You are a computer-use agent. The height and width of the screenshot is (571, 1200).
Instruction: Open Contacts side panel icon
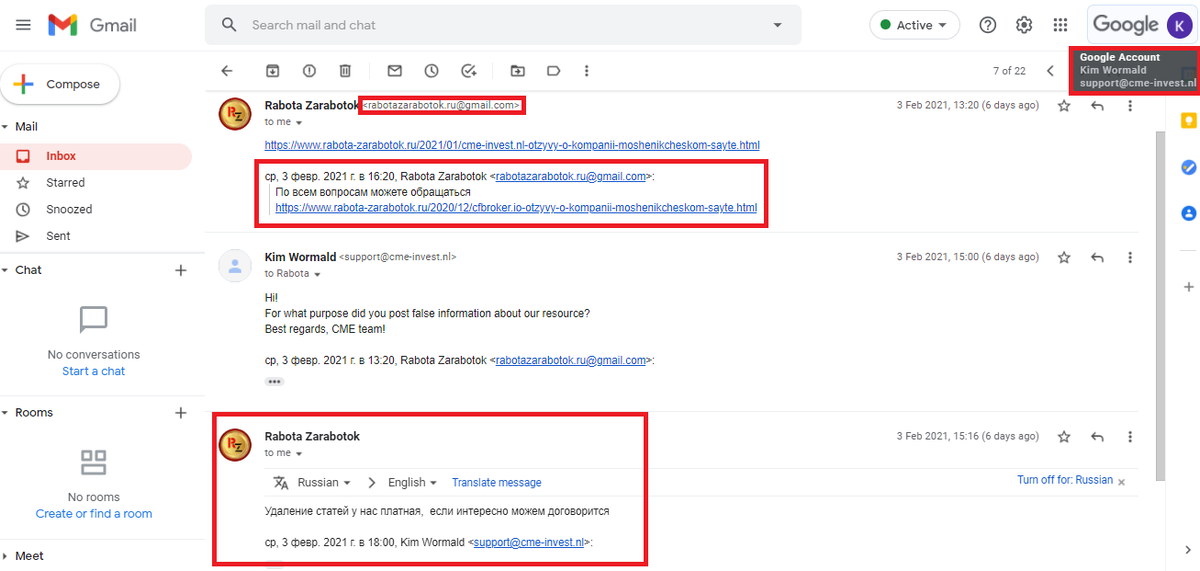pyautogui.click(x=1188, y=213)
